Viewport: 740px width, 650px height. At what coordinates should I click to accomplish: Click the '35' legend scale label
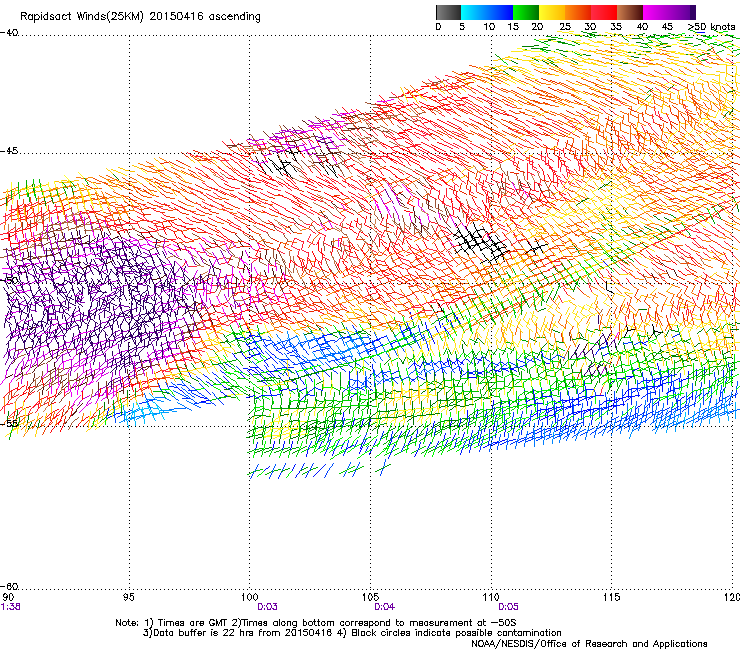[x=616, y=27]
